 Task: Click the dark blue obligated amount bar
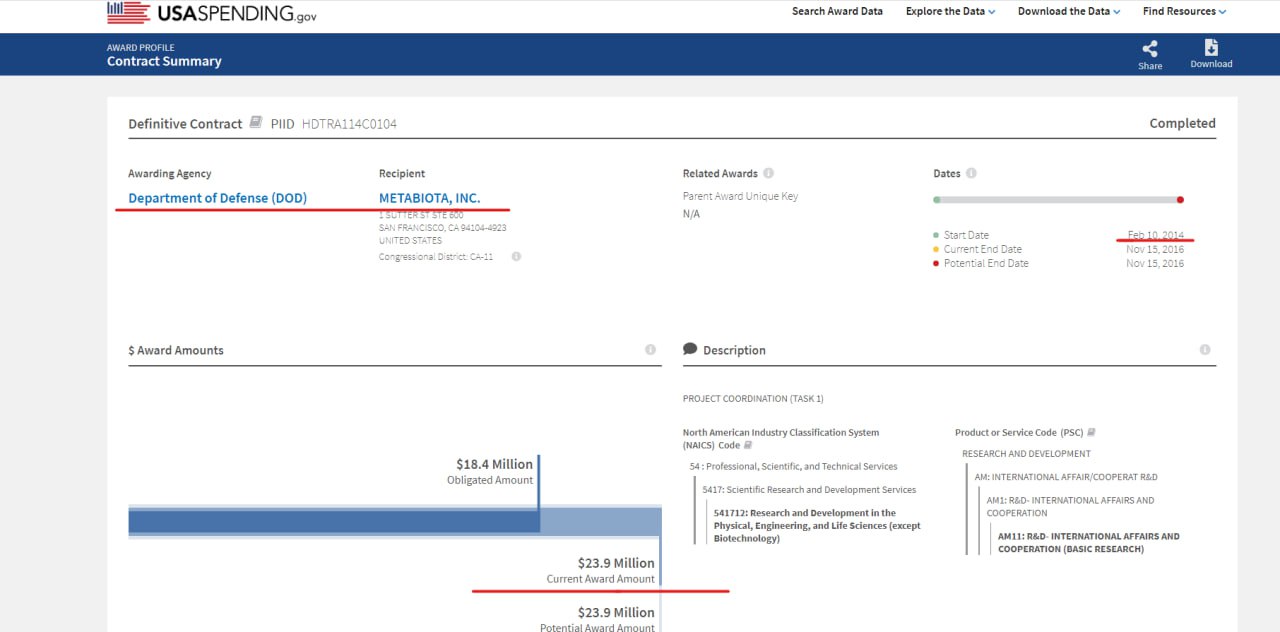click(334, 522)
